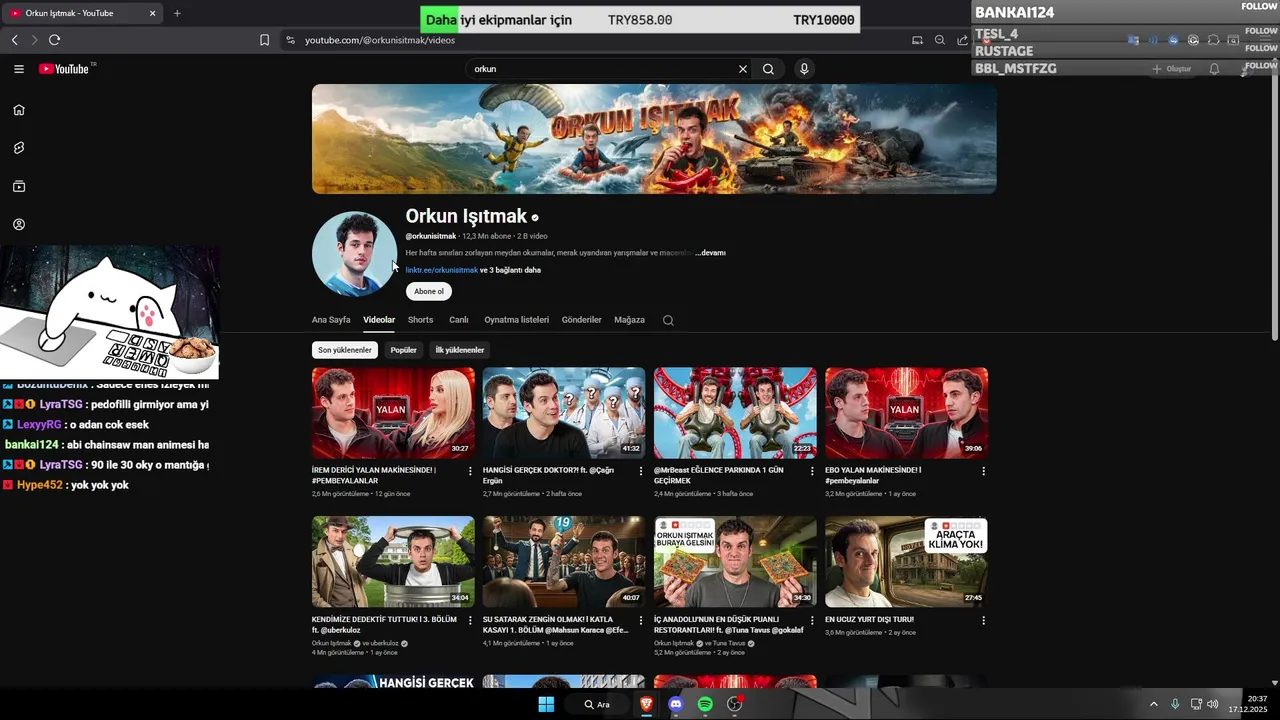The height and width of the screenshot is (720, 1280).
Task: Play the MrBeast amusement park video thumbnail
Action: [x=735, y=413]
